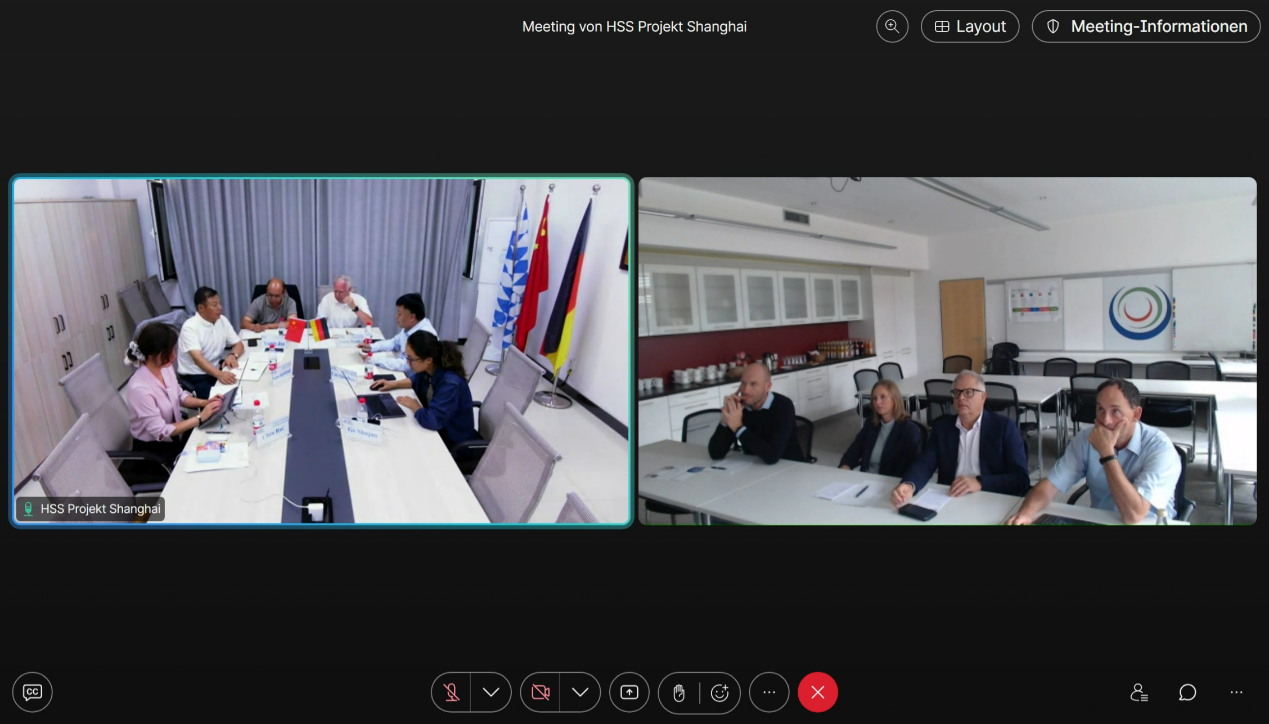Start the camera video
Image resolution: width=1269 pixels, height=724 pixels.
(541, 692)
